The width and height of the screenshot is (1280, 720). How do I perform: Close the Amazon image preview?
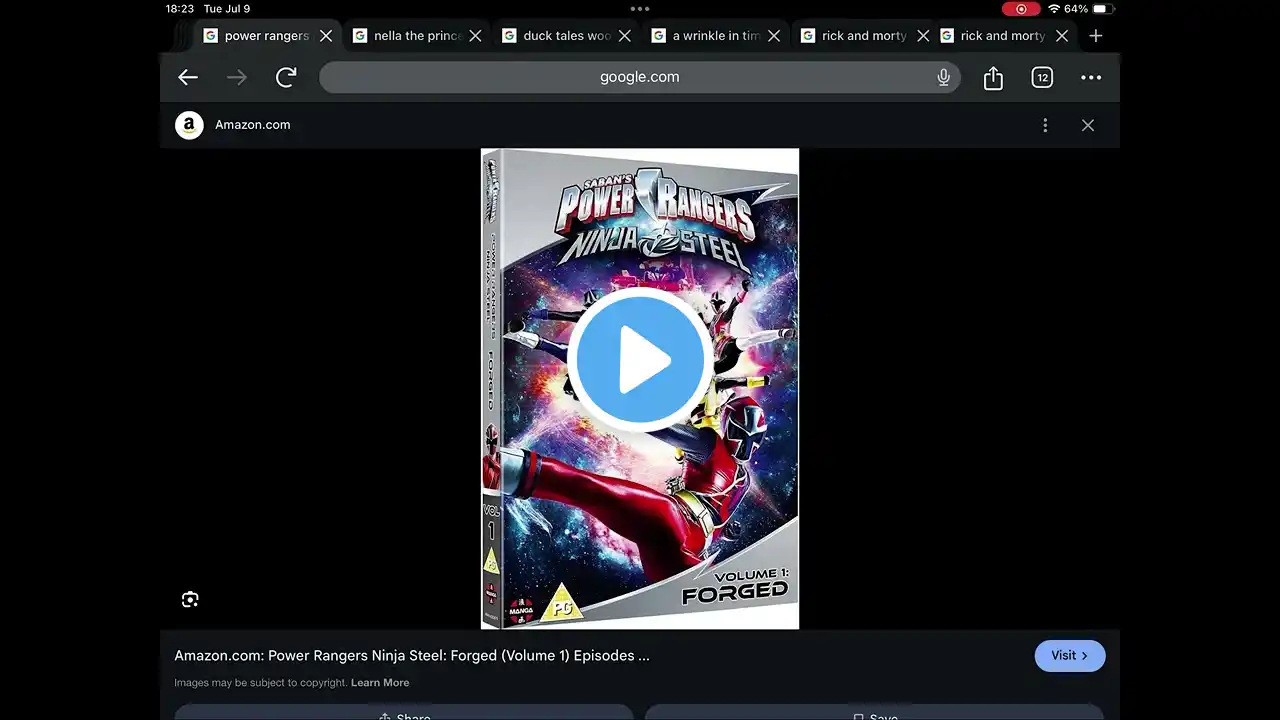tap(1088, 125)
